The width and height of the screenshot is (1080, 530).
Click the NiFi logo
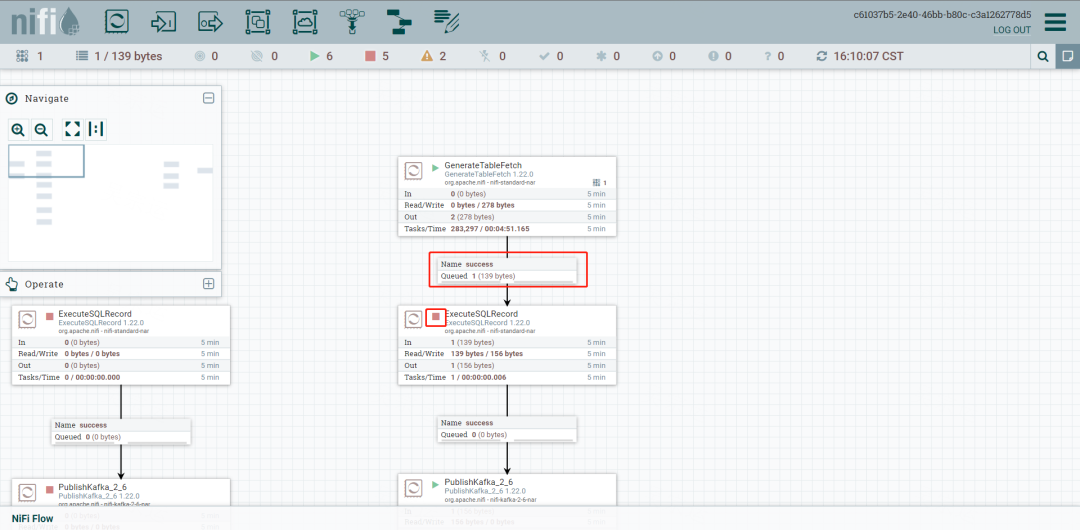click(45, 22)
